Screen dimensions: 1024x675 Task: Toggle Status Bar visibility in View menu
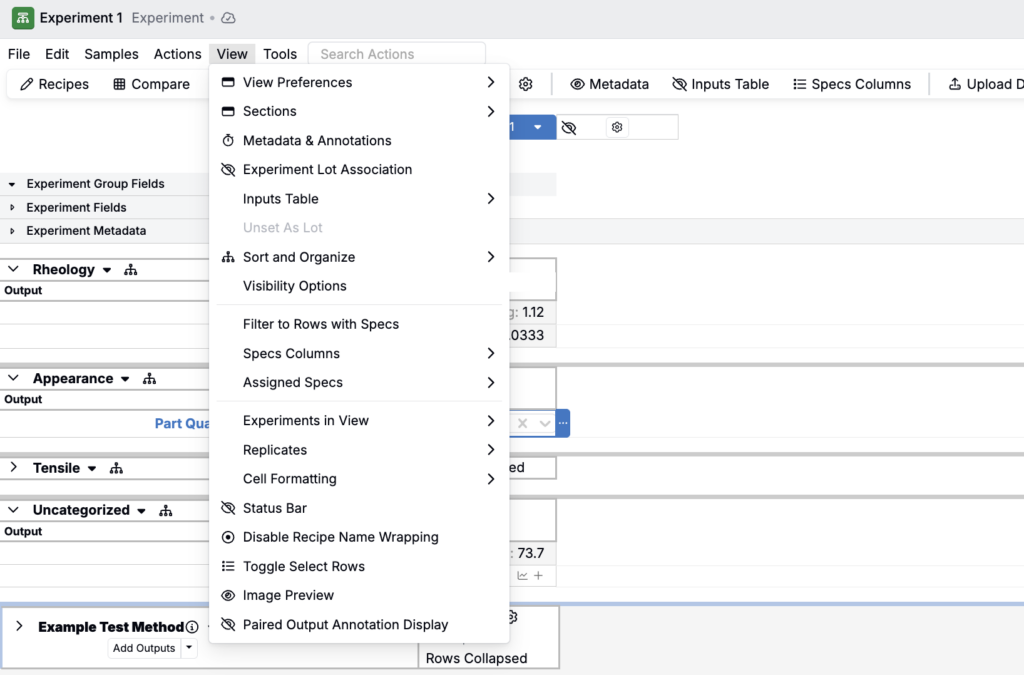point(275,508)
